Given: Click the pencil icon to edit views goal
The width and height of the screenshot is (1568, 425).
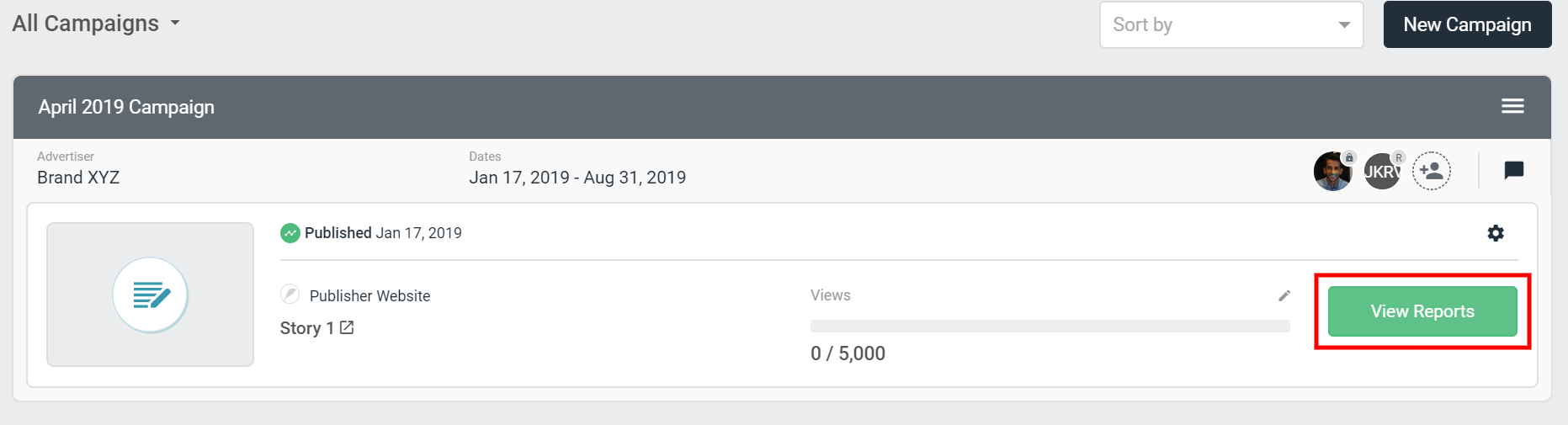Looking at the screenshot, I should pos(1284,295).
